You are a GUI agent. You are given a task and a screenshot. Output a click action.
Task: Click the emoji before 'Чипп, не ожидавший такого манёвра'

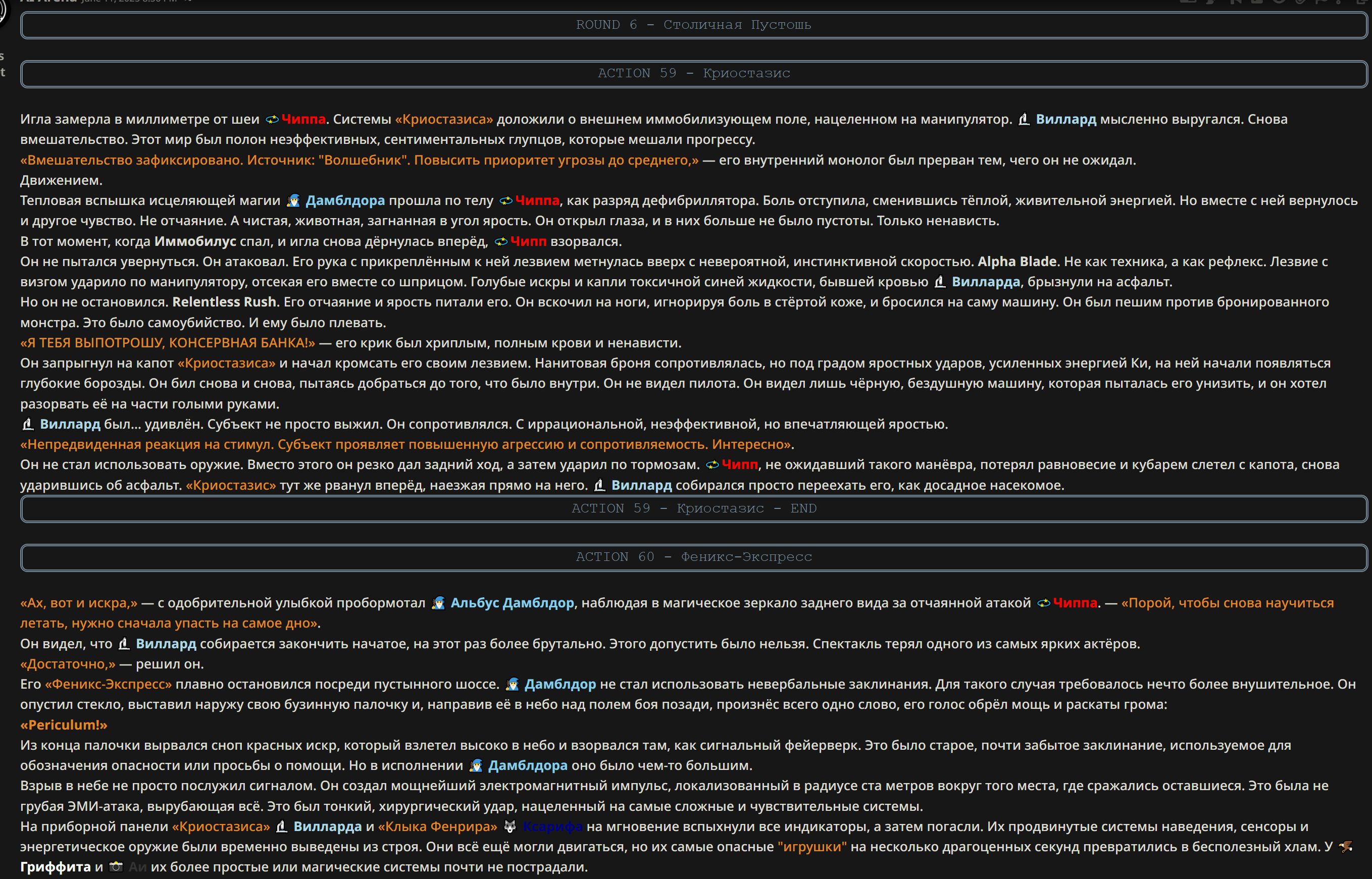pos(712,464)
